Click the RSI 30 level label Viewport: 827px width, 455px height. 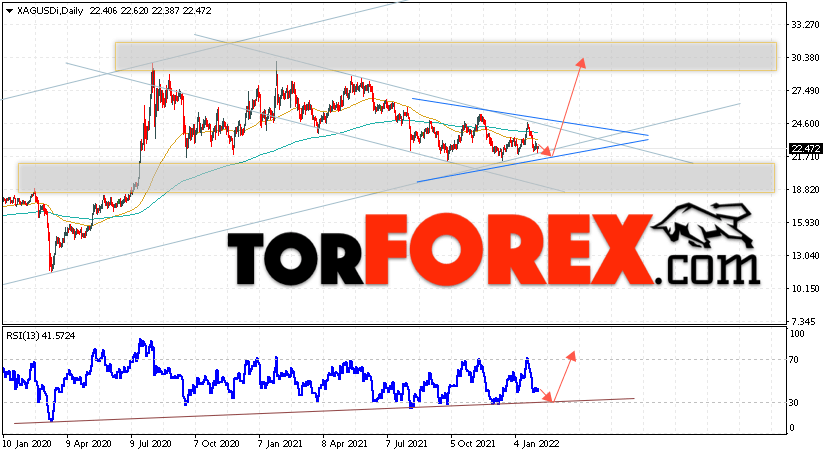pos(794,403)
